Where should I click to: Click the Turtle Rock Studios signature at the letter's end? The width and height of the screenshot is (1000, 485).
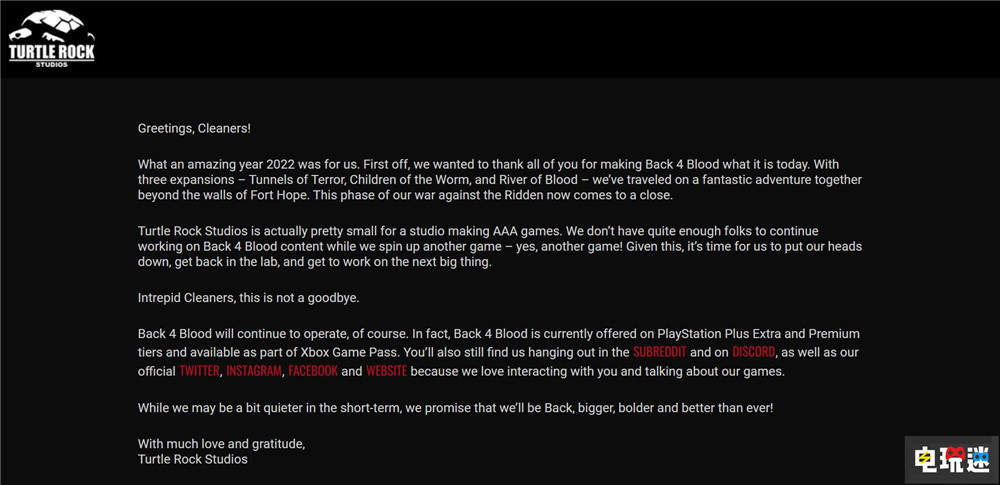[x=192, y=459]
